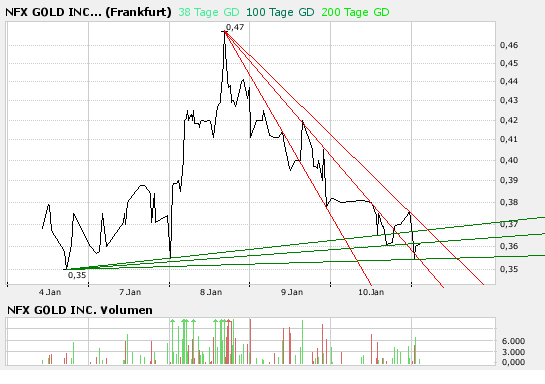Click the '0,35' low price label

77,275
